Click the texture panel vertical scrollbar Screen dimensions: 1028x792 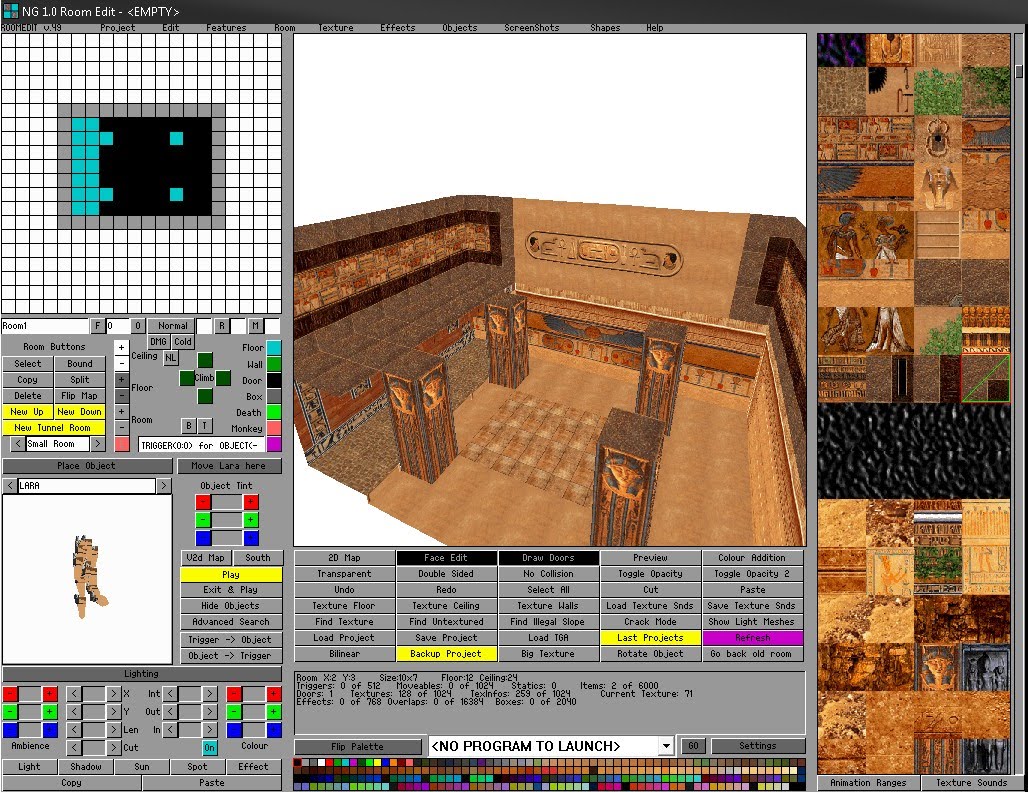[1019, 403]
